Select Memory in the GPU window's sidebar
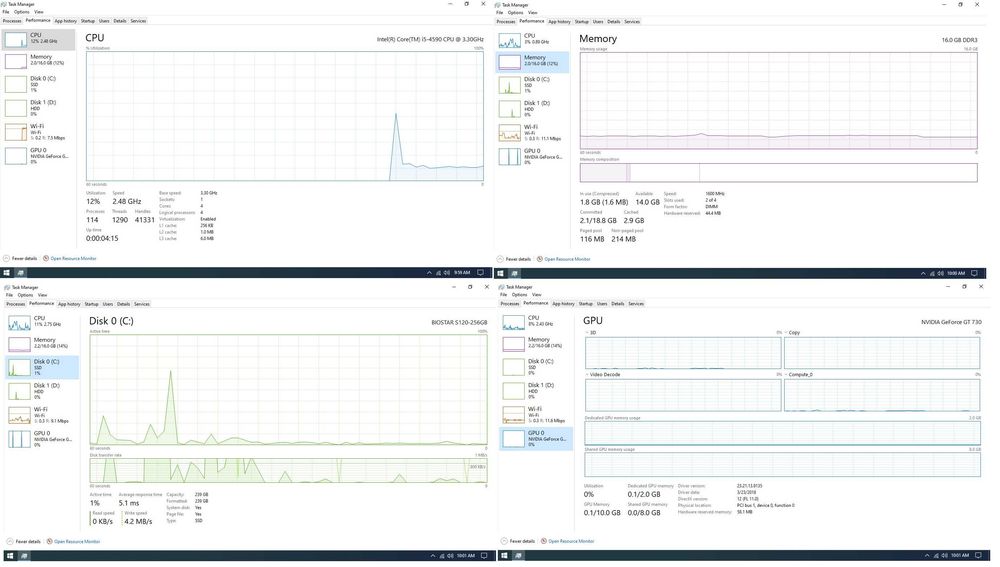Screen dimensions: 1000x567 tap(536, 343)
